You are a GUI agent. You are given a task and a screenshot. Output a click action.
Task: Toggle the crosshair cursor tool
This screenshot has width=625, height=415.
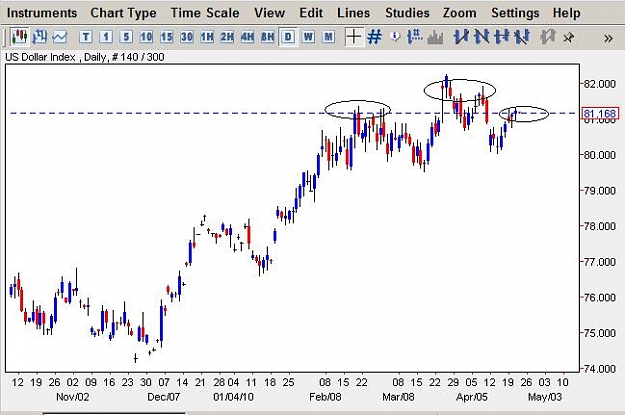point(354,37)
